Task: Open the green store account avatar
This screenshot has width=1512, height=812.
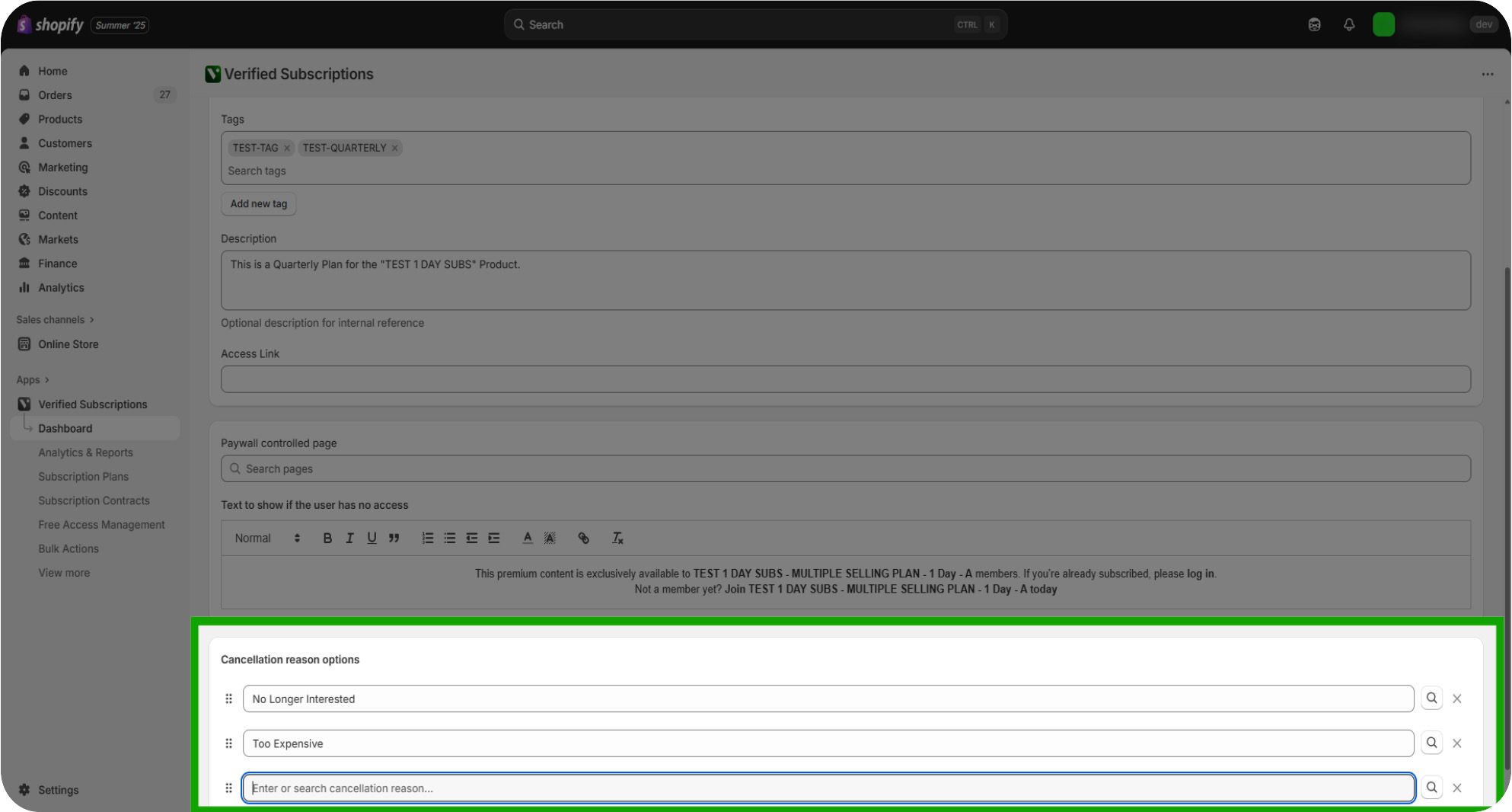Action: coord(1383,24)
